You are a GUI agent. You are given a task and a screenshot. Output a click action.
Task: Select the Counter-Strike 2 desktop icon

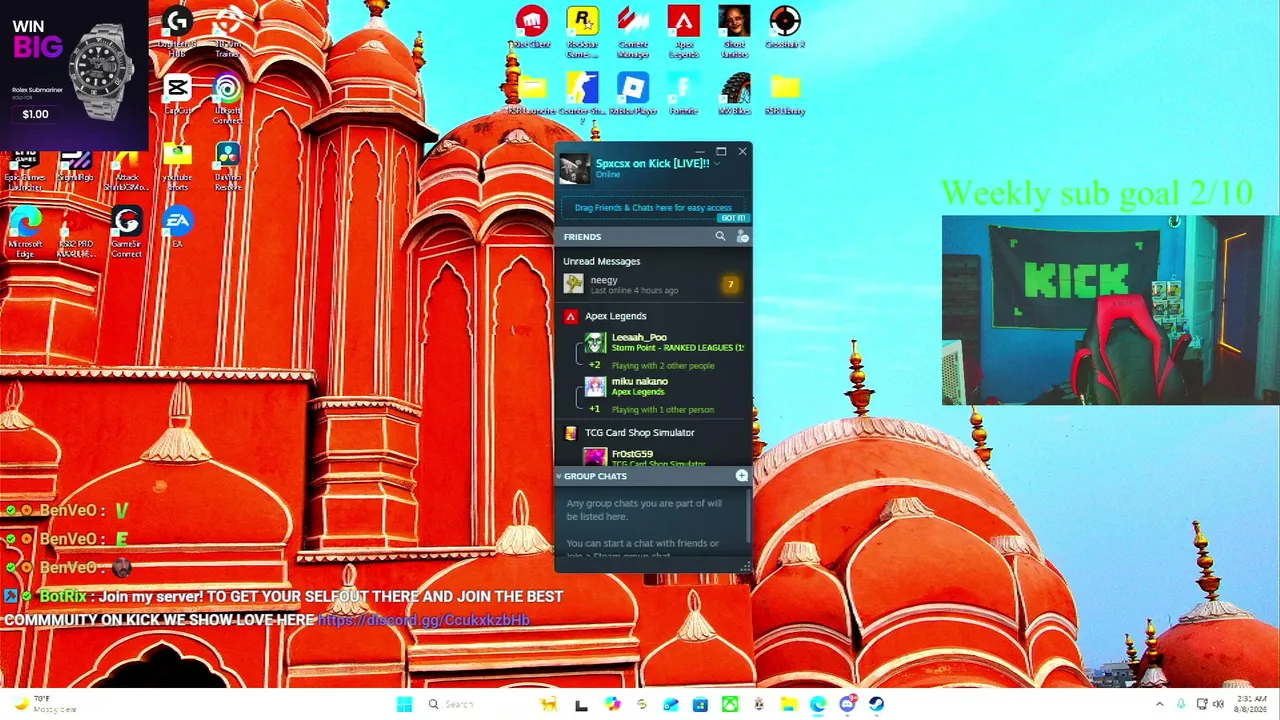click(582, 97)
